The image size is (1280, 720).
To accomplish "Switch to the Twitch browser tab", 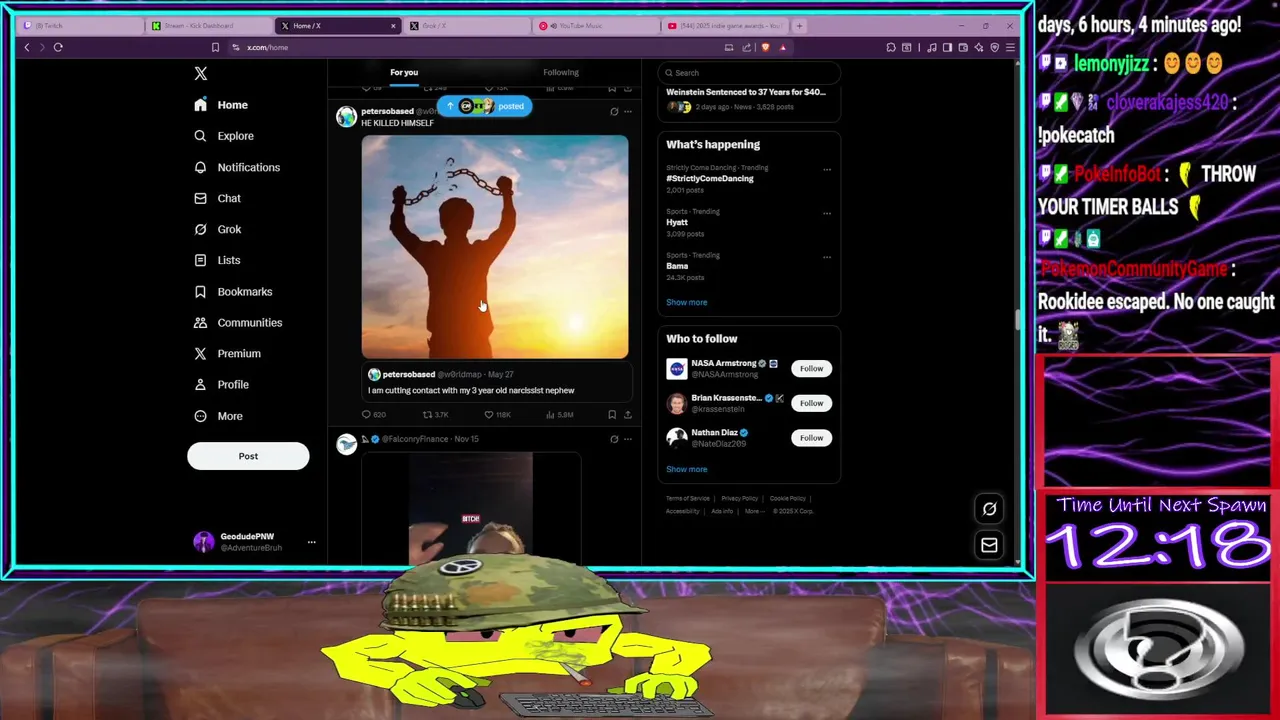I will pyautogui.click(x=80, y=26).
